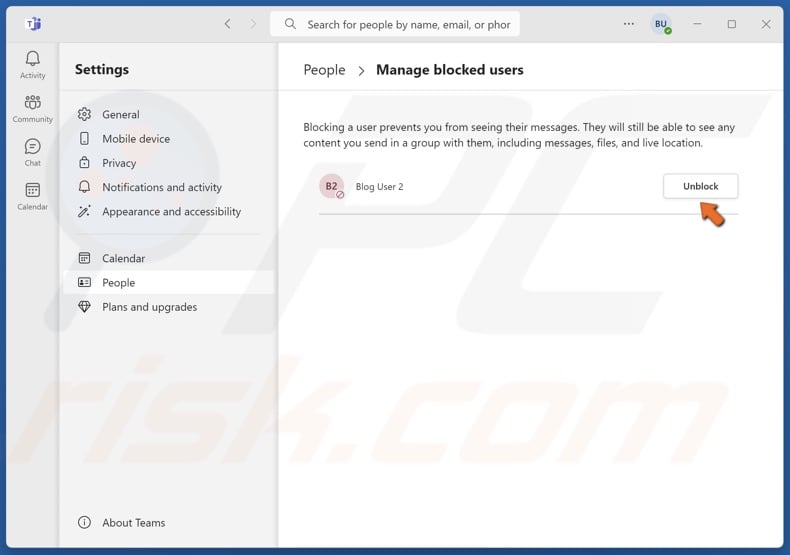Screen dimensions: 790x555
Task: Open About Teams
Action: tap(133, 522)
